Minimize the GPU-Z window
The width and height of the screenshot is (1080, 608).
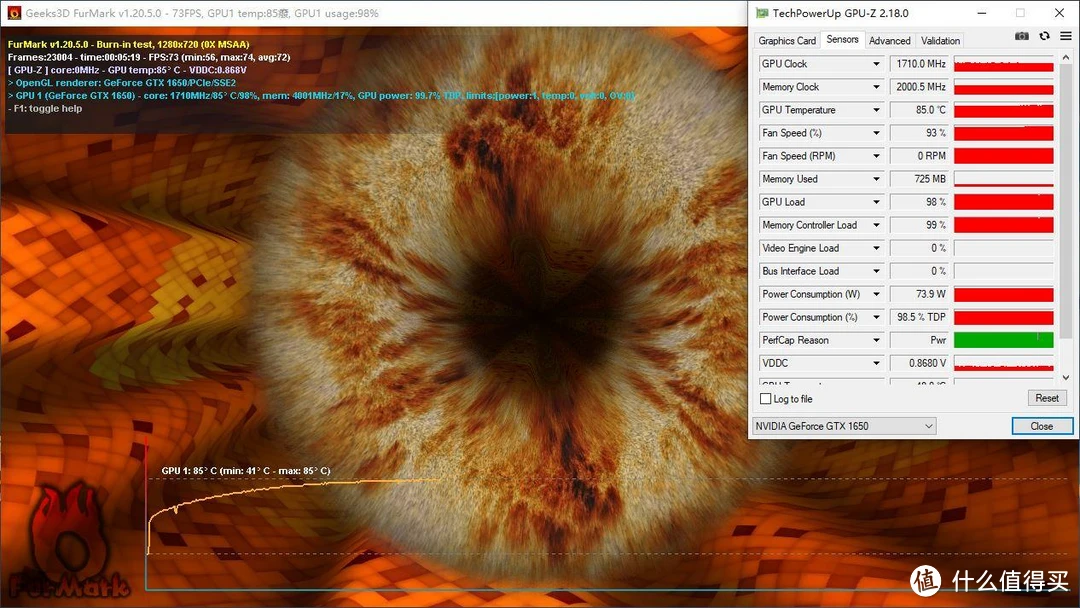click(982, 13)
